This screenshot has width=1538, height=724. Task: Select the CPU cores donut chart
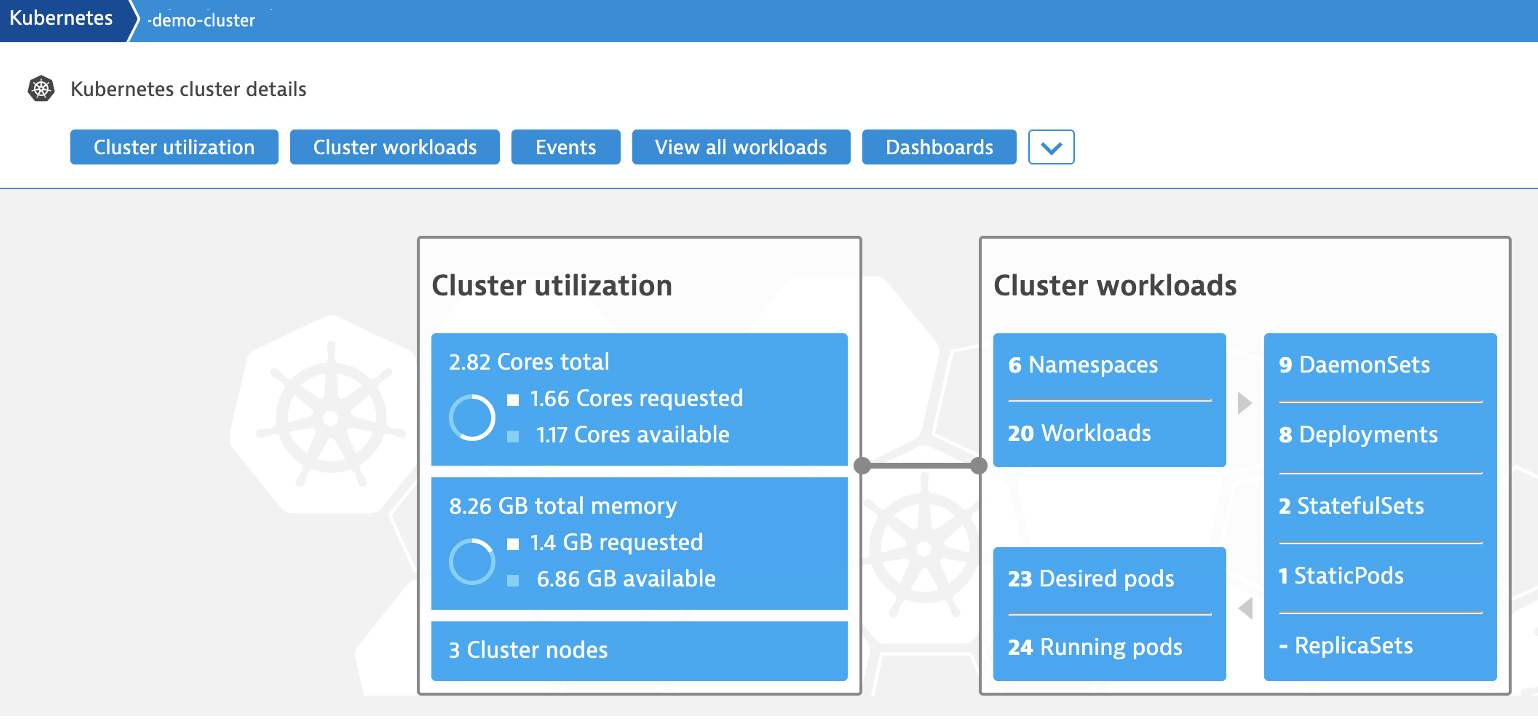pos(471,416)
